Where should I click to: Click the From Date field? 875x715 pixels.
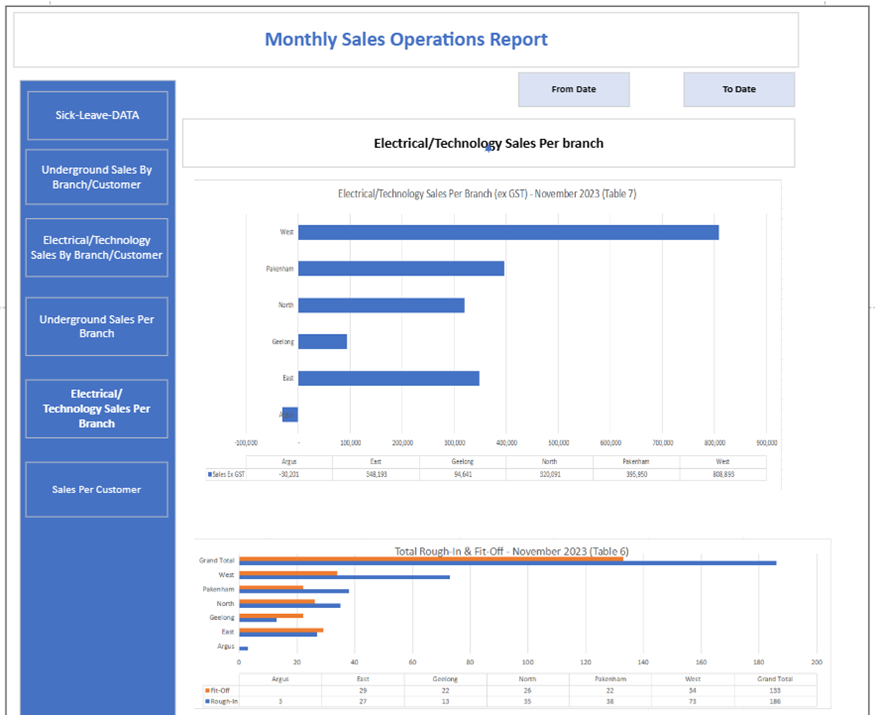pyautogui.click(x=573, y=89)
